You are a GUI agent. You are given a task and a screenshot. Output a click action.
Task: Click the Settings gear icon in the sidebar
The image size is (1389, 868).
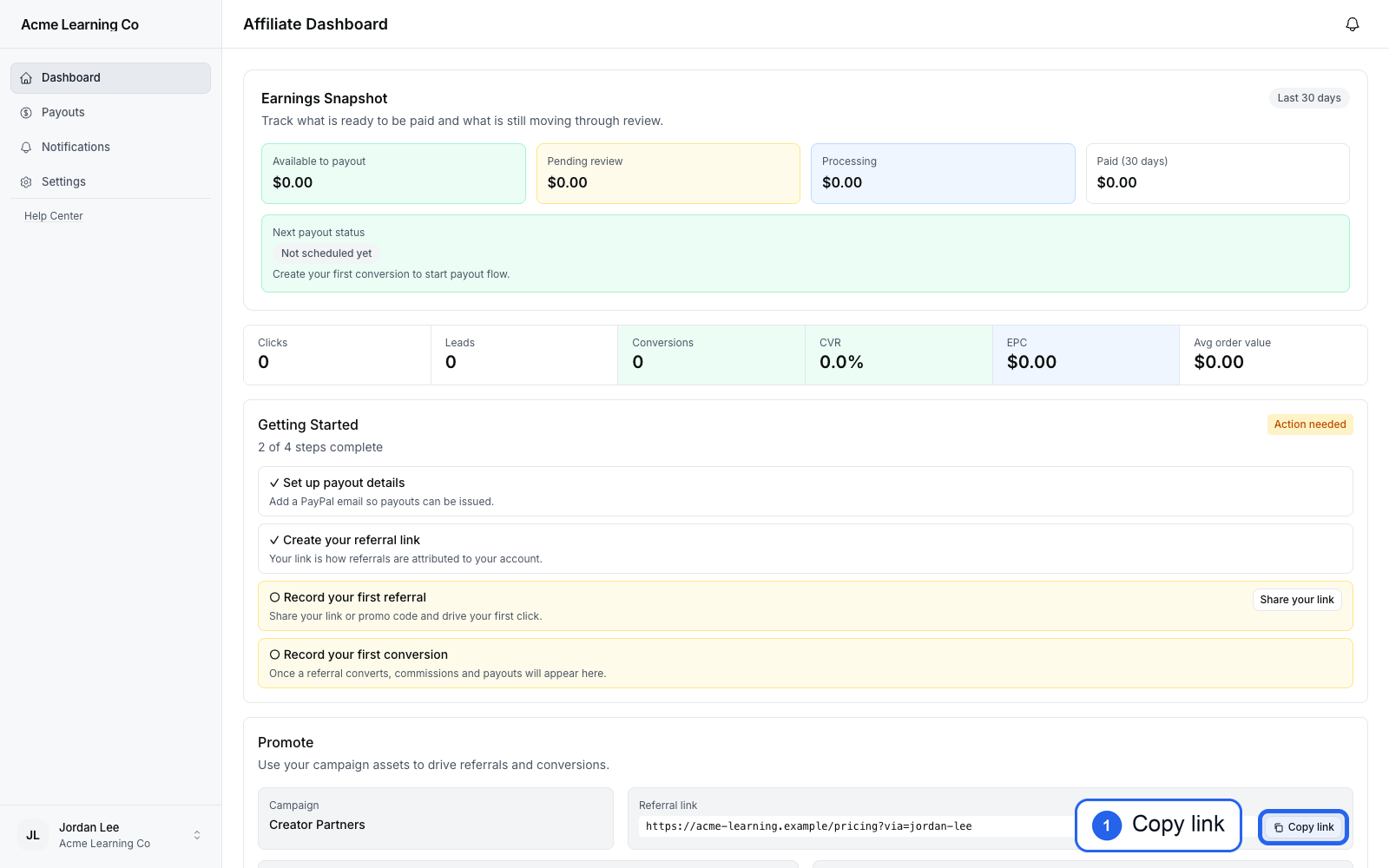point(26,182)
